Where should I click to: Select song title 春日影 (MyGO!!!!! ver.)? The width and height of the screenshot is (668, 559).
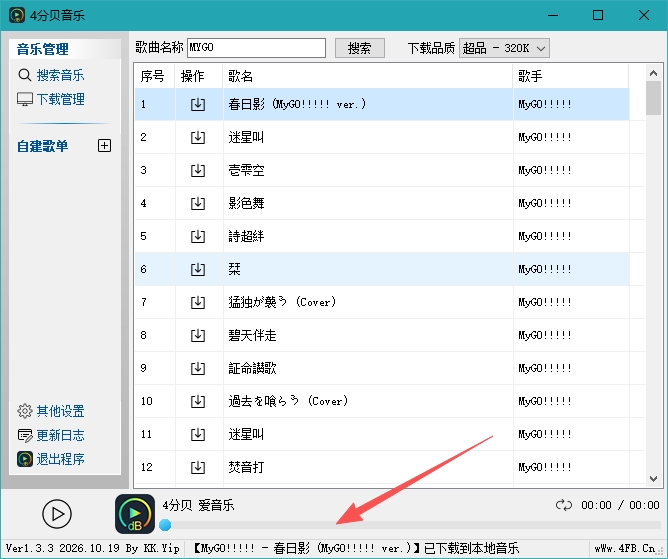tap(297, 104)
